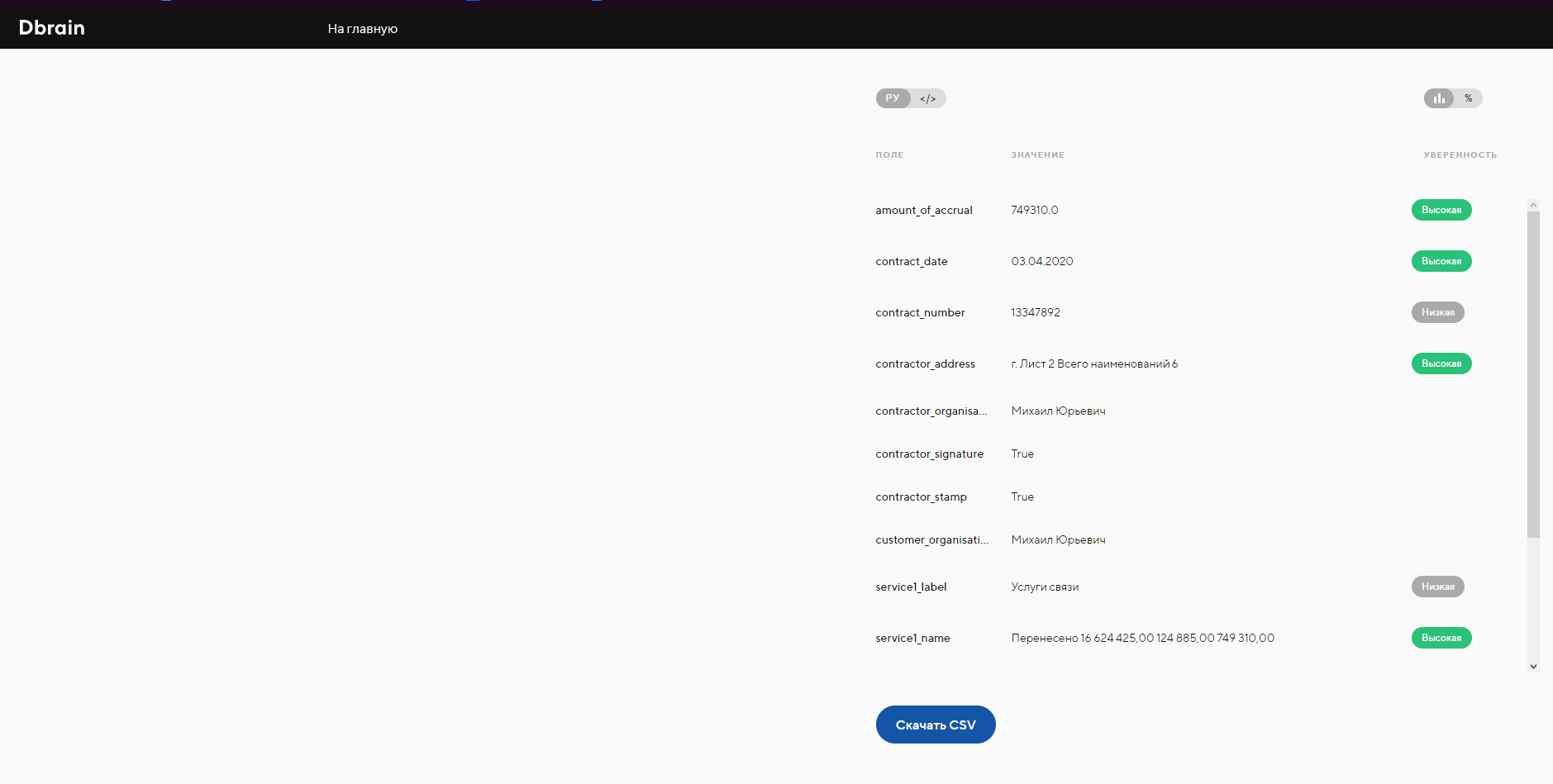Switch to code </> view

(928, 98)
